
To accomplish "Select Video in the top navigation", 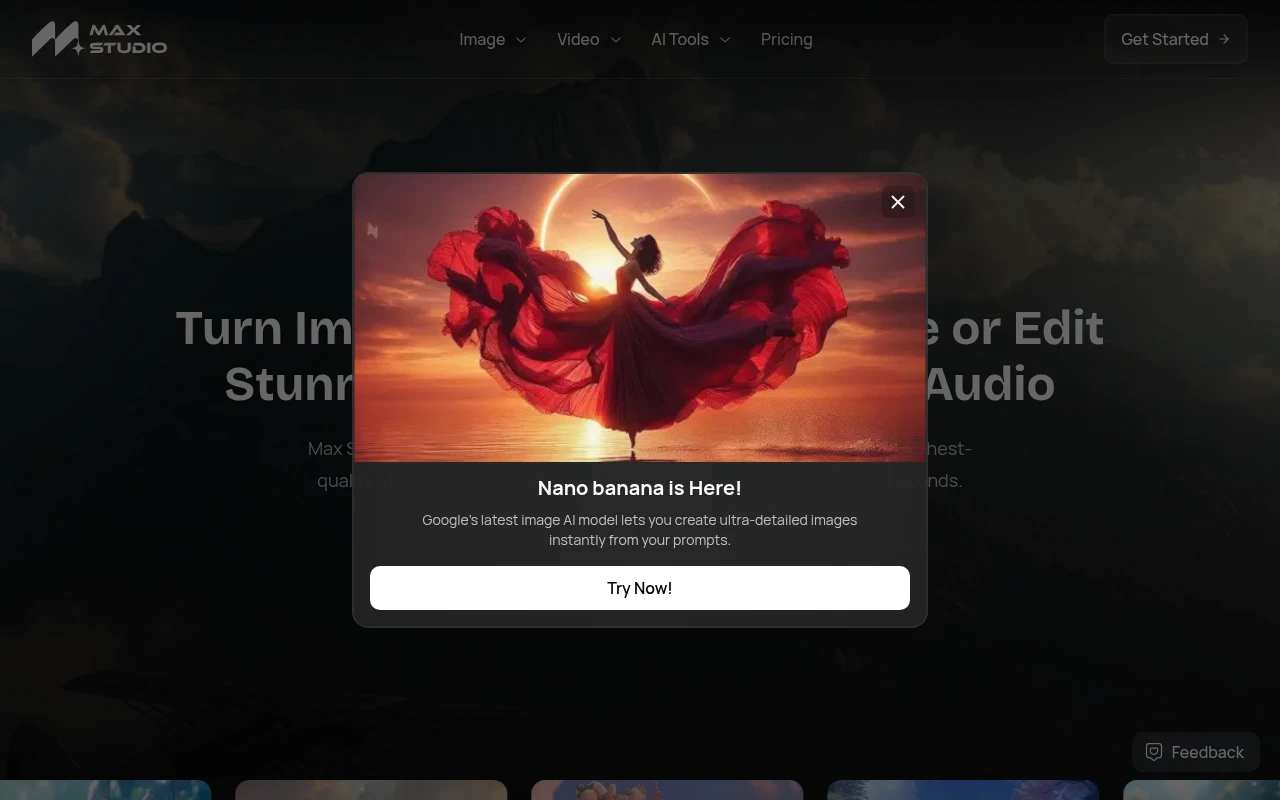I will coord(578,40).
